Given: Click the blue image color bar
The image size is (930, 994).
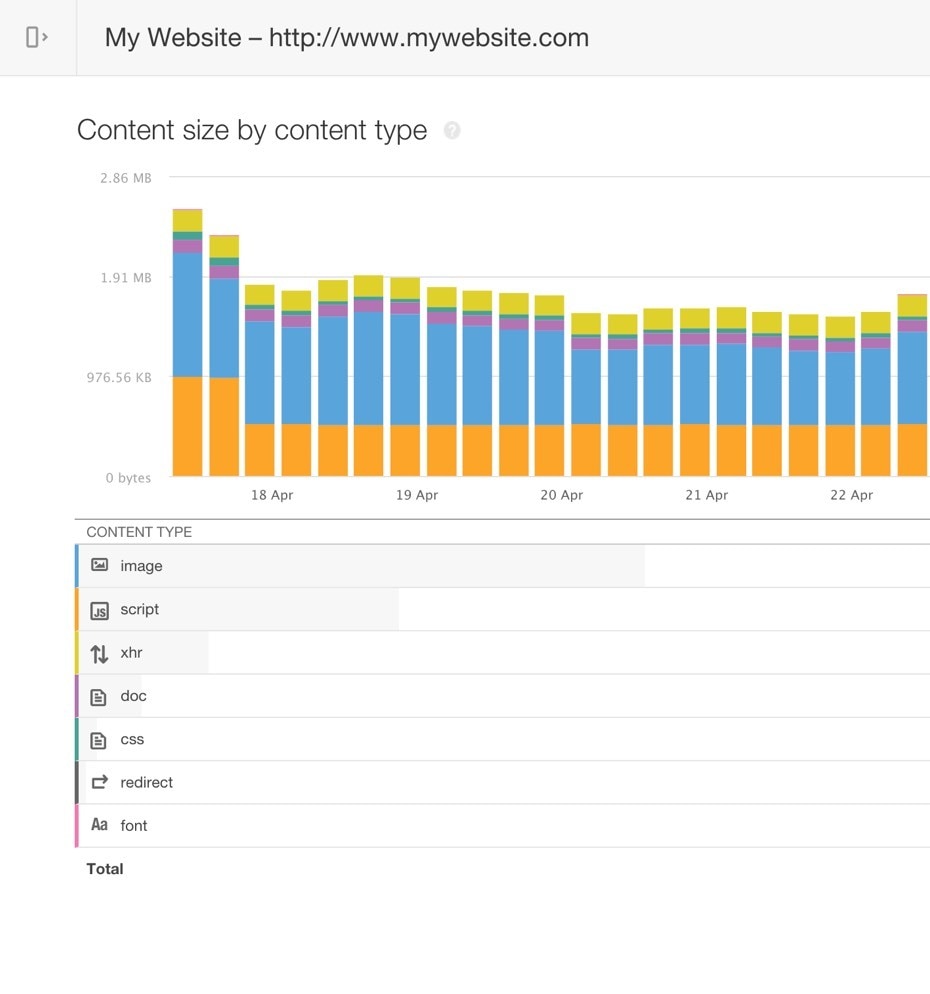Looking at the screenshot, I should click(77, 566).
